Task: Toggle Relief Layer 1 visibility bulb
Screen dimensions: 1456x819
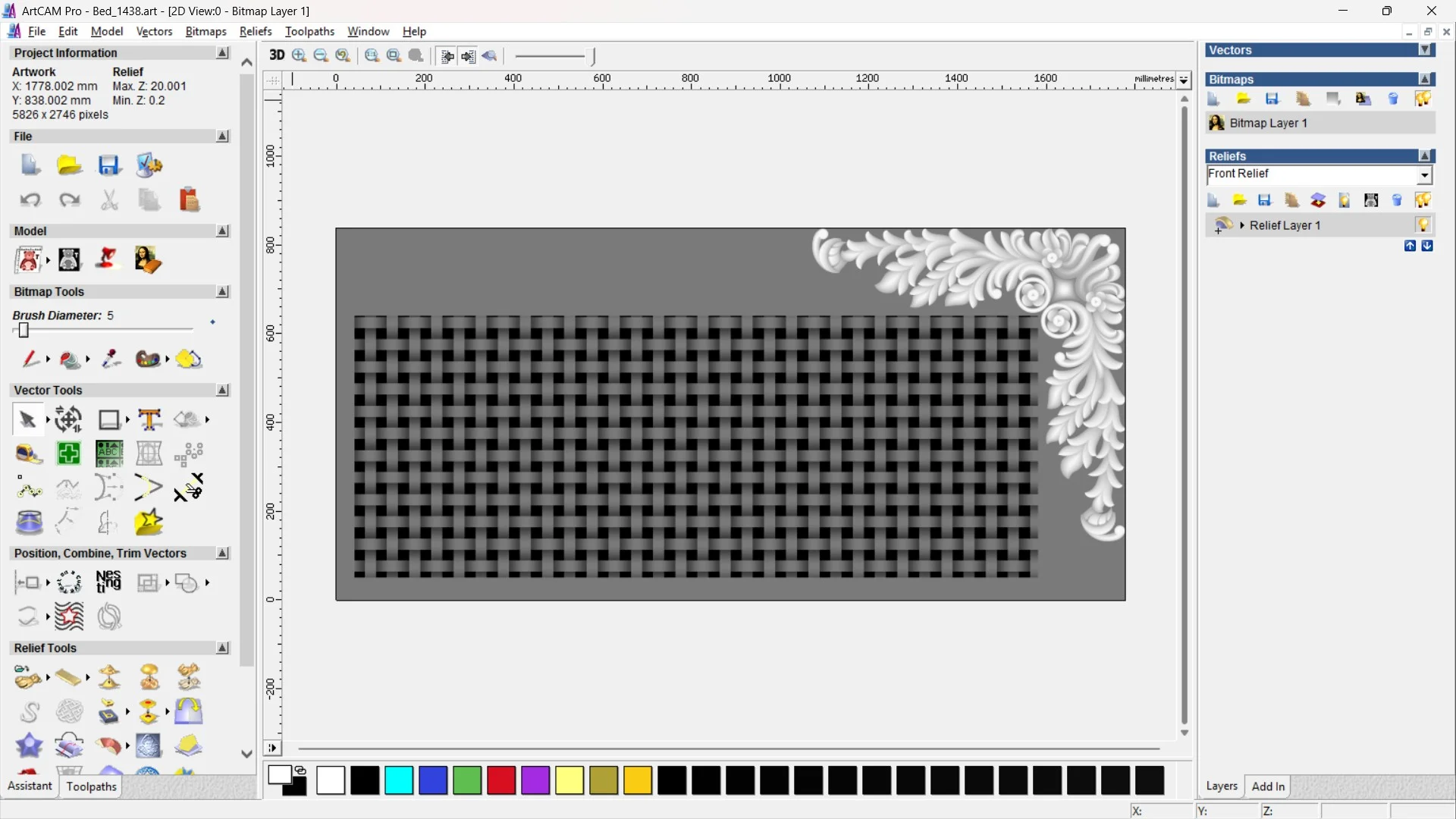Action: tap(1423, 225)
